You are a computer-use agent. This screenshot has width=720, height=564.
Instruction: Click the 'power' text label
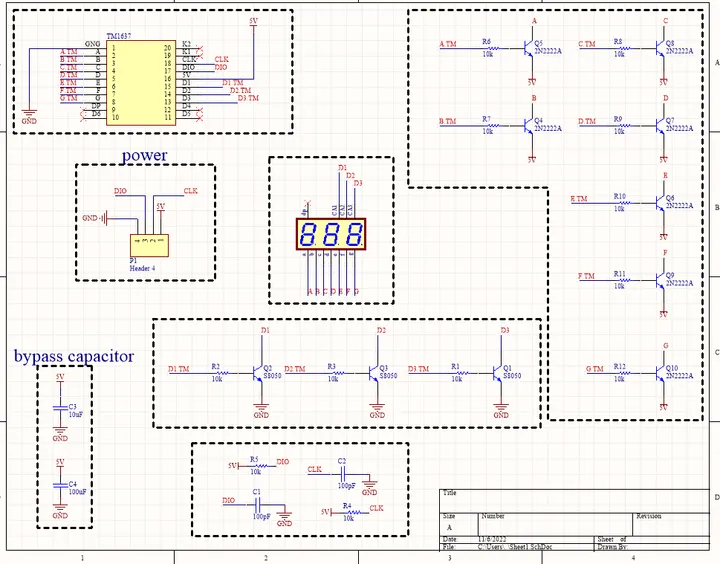[144, 155]
